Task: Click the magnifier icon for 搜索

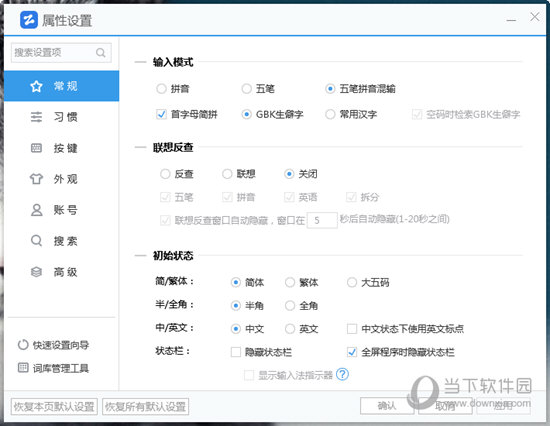Action: pos(36,241)
